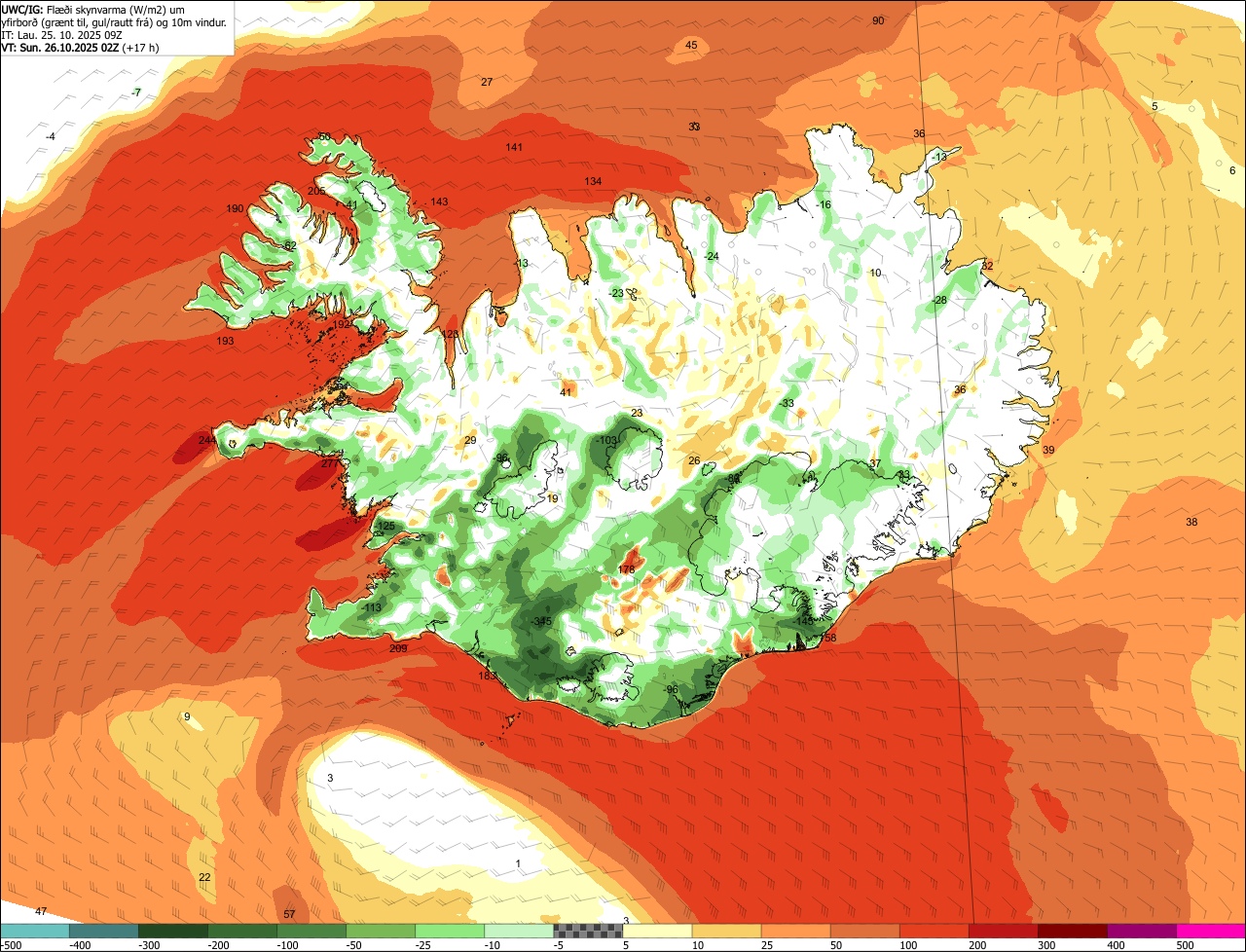Click the '27' value on the map
1246x952 pixels.
coord(487,82)
